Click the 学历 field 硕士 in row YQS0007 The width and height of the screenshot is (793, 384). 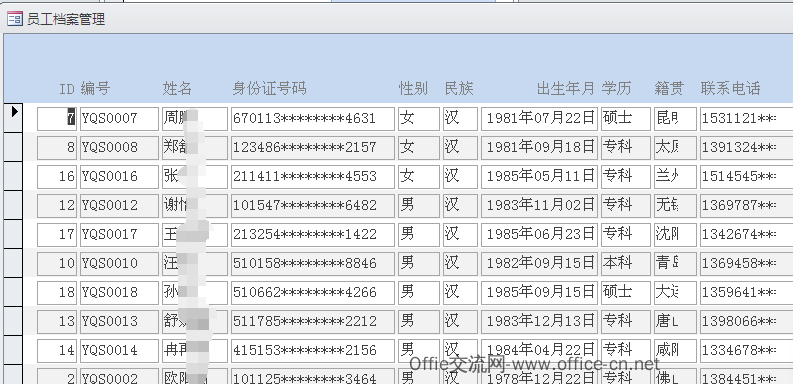click(626, 119)
